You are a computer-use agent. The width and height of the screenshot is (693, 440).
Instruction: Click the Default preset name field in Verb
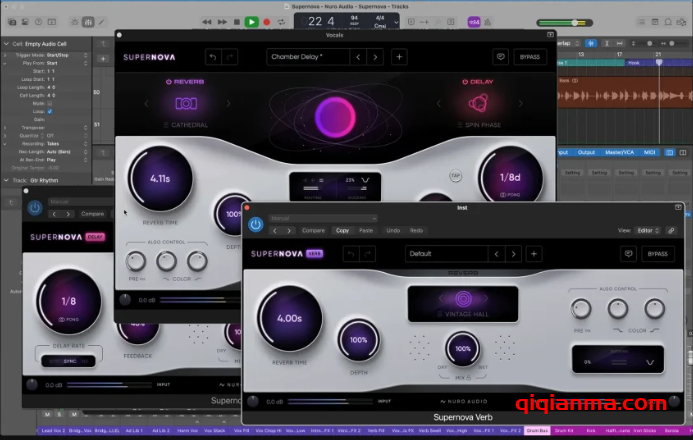tap(446, 254)
